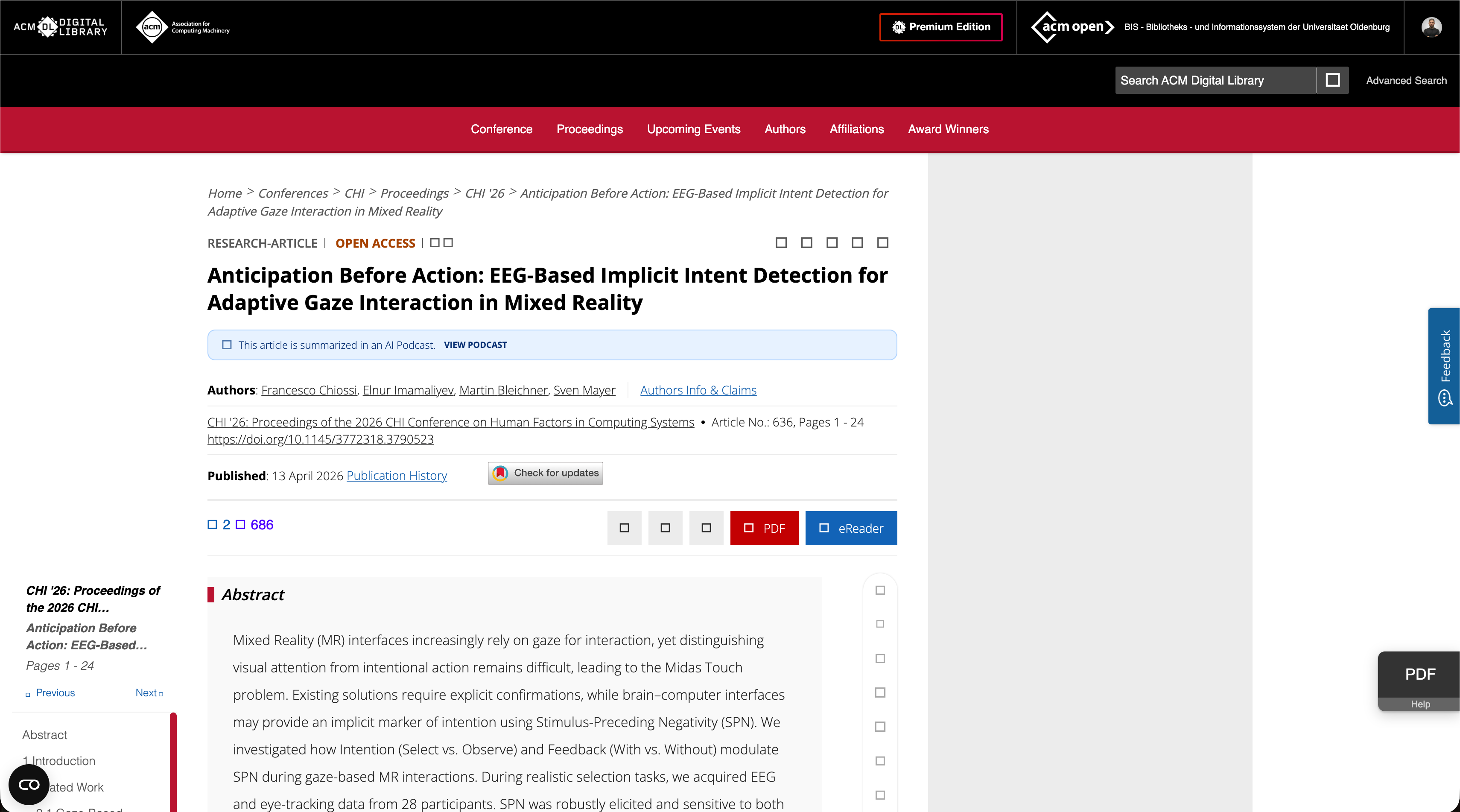
Task: Open the Affiliations menu item
Action: coord(857,129)
